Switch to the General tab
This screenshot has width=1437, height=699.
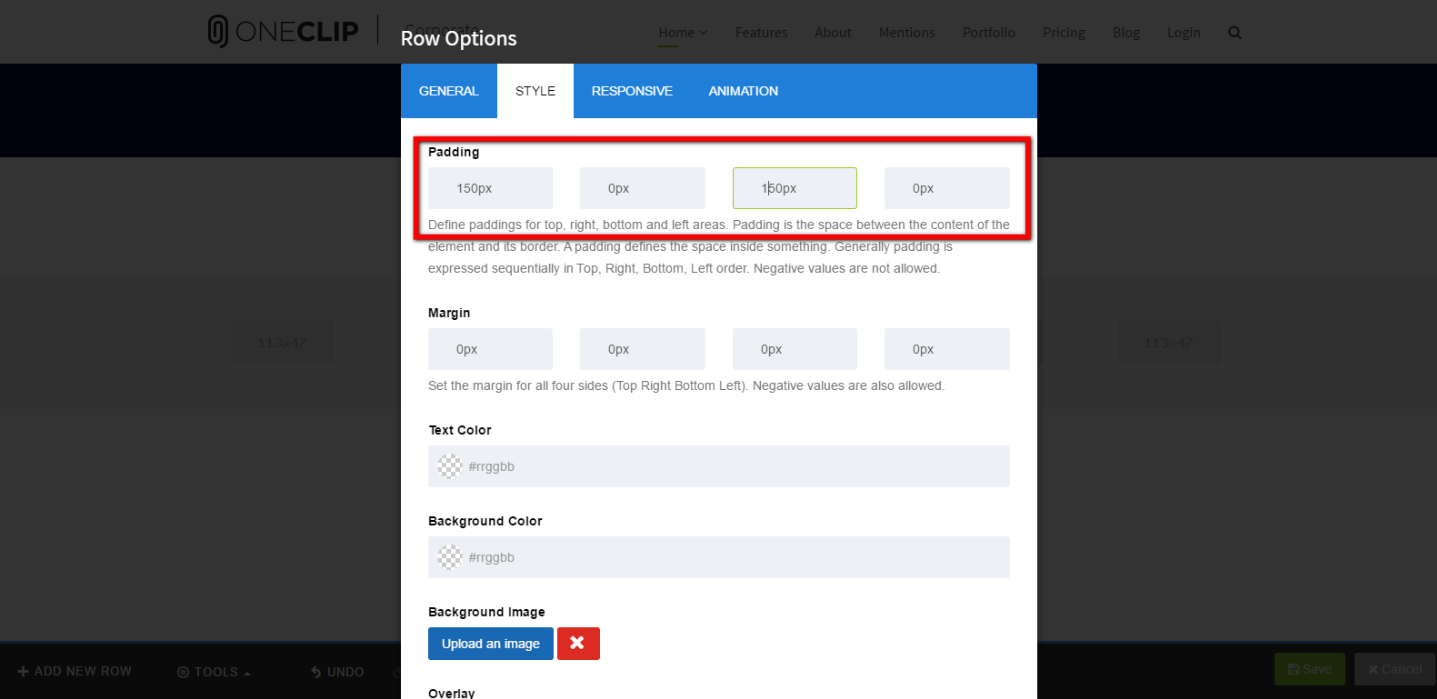pos(448,91)
